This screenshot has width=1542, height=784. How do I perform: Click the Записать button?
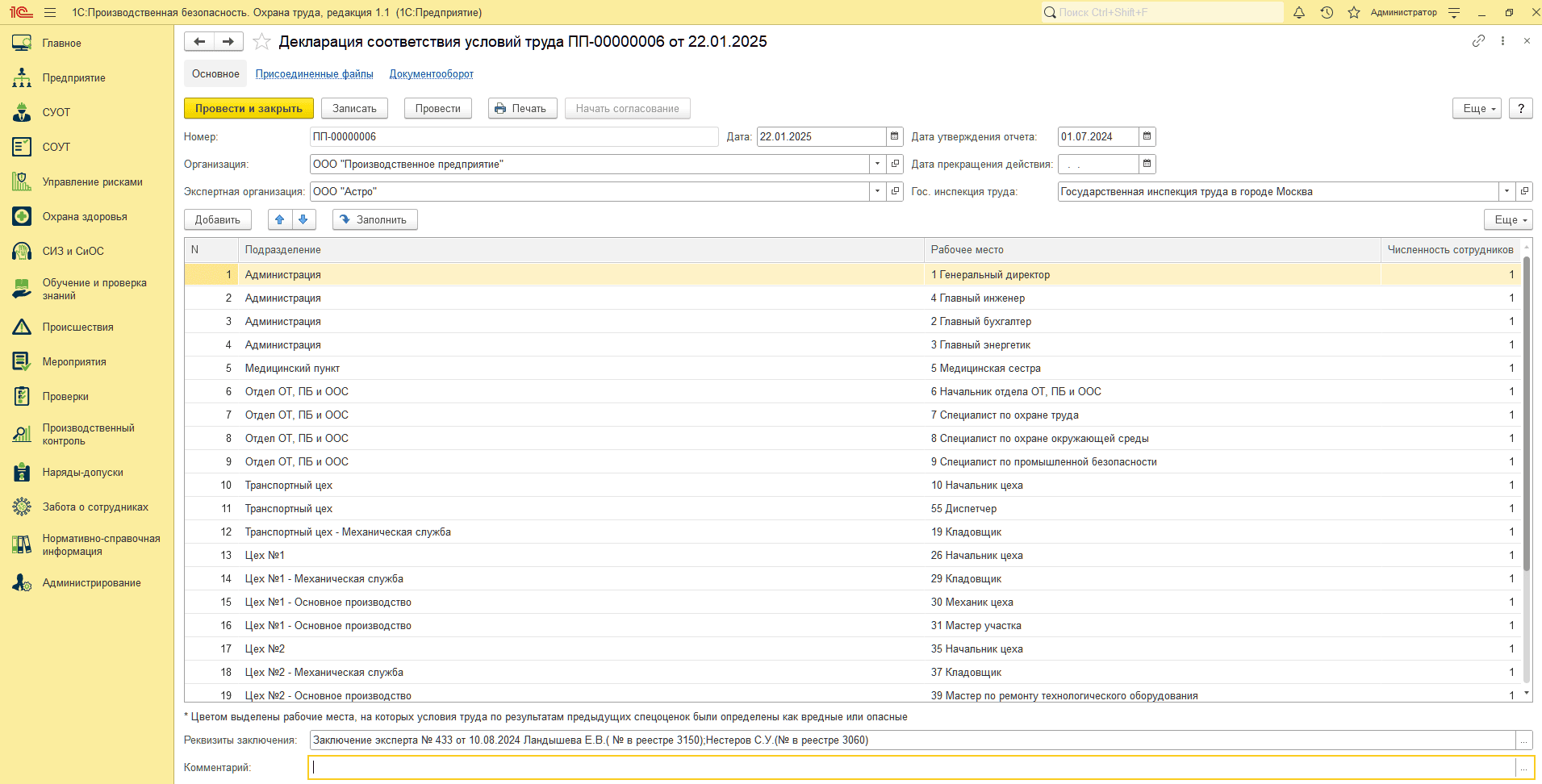[x=354, y=109]
